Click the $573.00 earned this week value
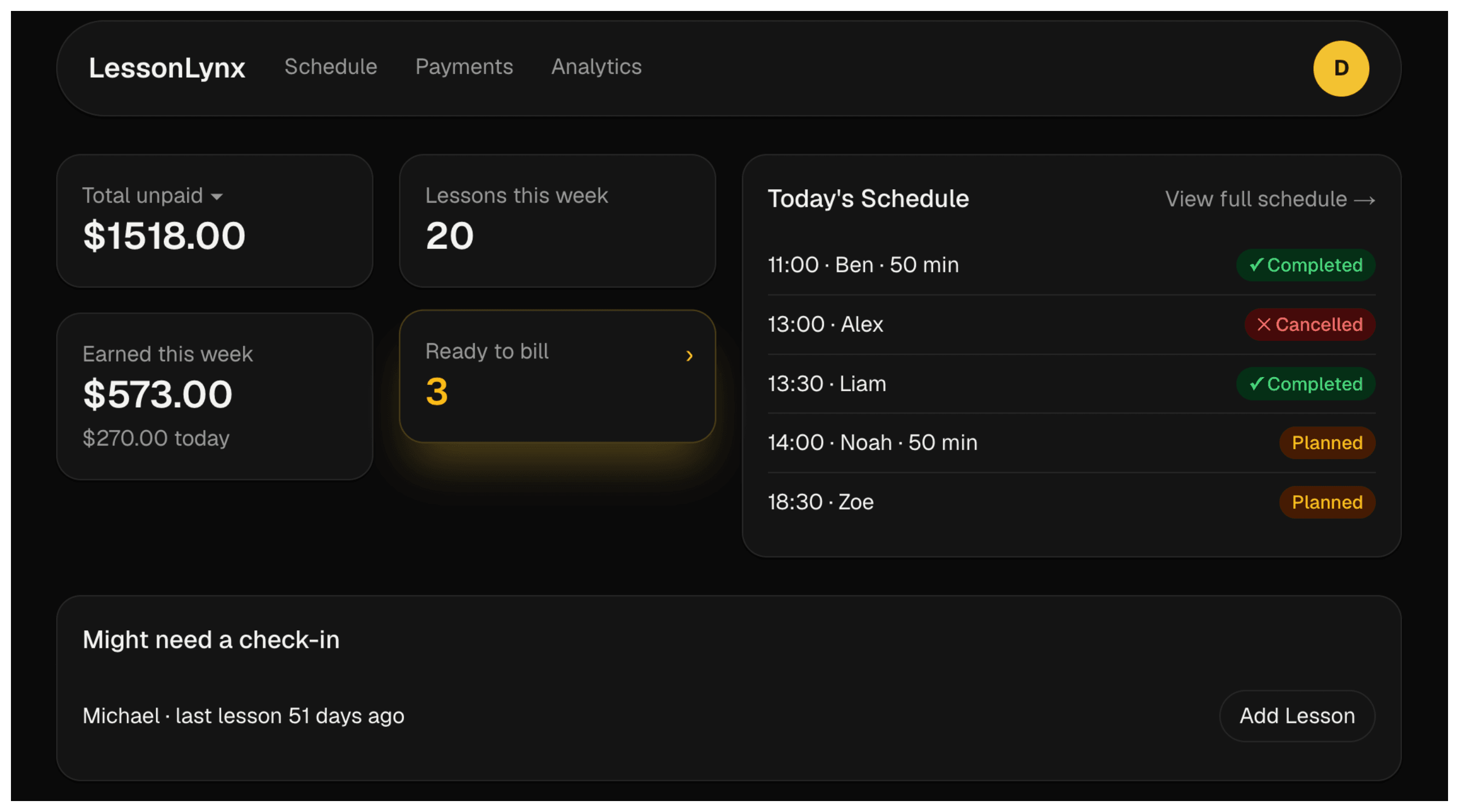1459x812 pixels. 158,394
